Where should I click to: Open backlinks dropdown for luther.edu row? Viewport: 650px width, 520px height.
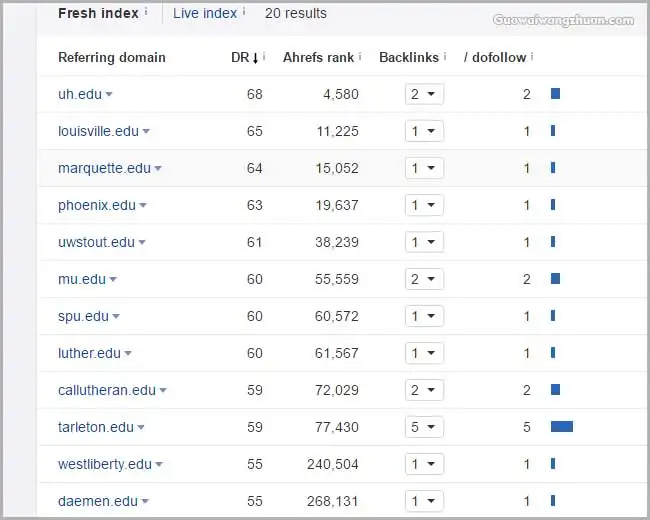(424, 353)
